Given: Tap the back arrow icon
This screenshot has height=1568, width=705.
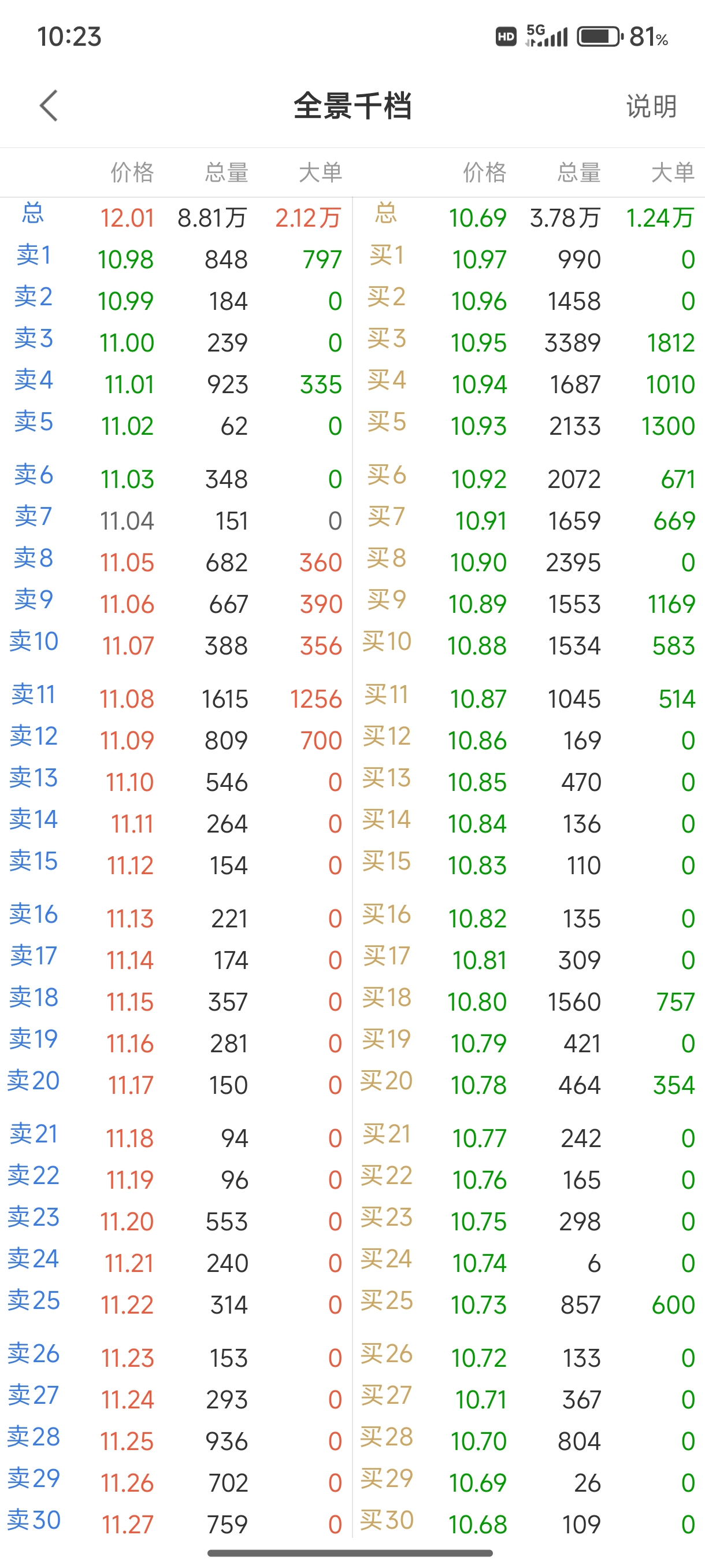Looking at the screenshot, I should point(49,106).
